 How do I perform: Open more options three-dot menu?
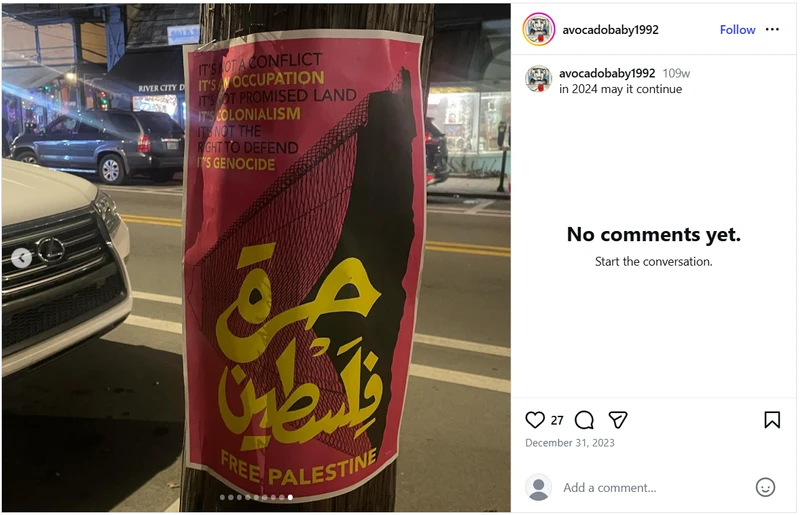click(772, 30)
